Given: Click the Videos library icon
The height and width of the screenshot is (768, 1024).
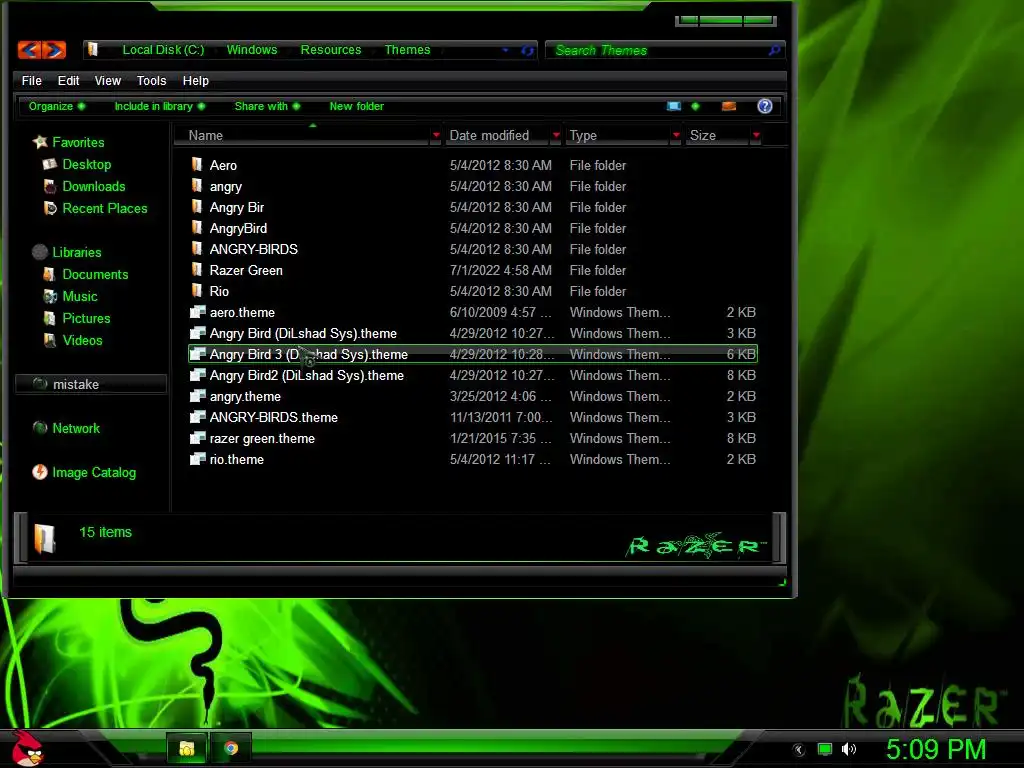Looking at the screenshot, I should [x=50, y=340].
